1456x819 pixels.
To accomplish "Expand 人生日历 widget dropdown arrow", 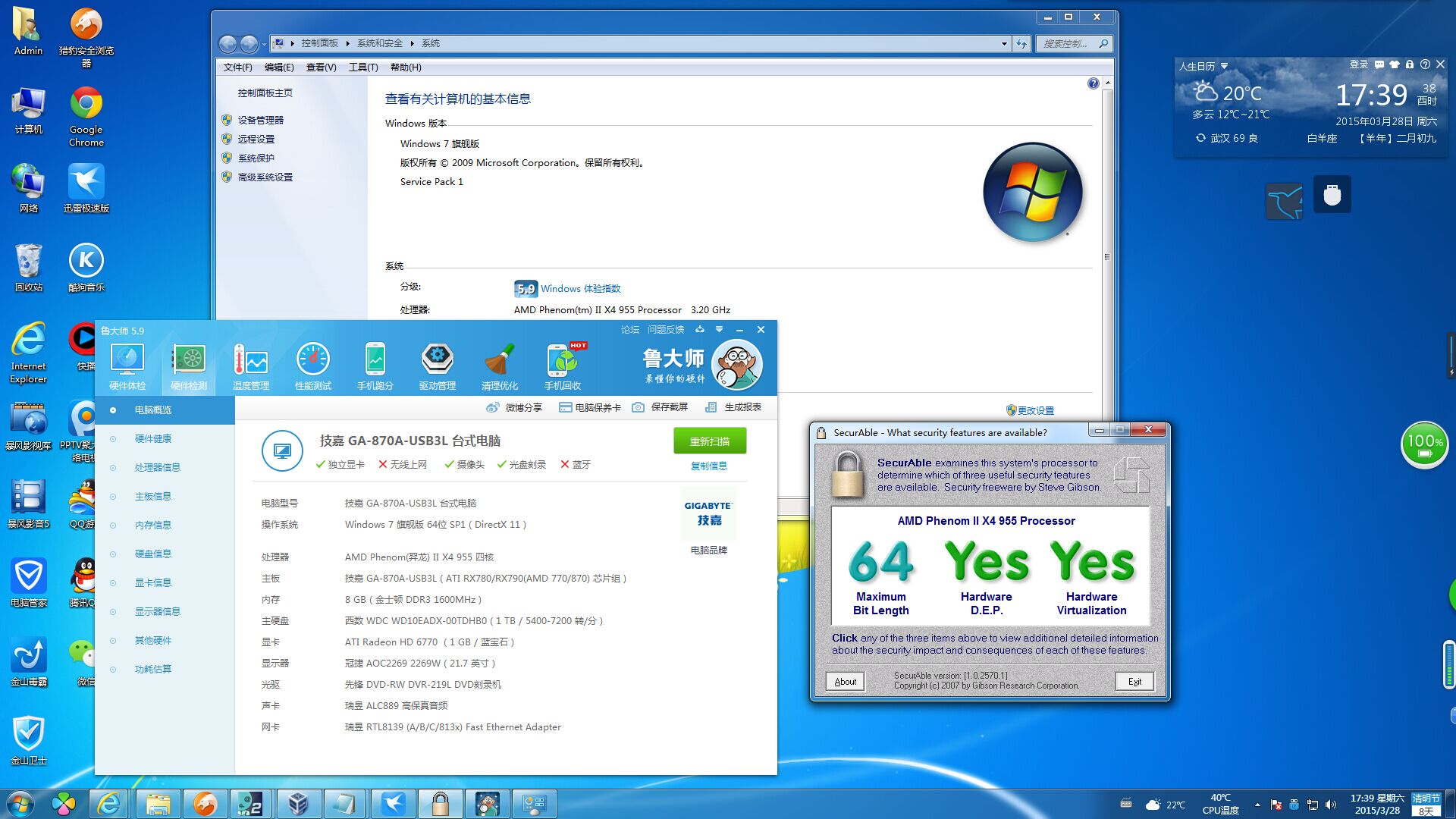I will (x=1224, y=66).
